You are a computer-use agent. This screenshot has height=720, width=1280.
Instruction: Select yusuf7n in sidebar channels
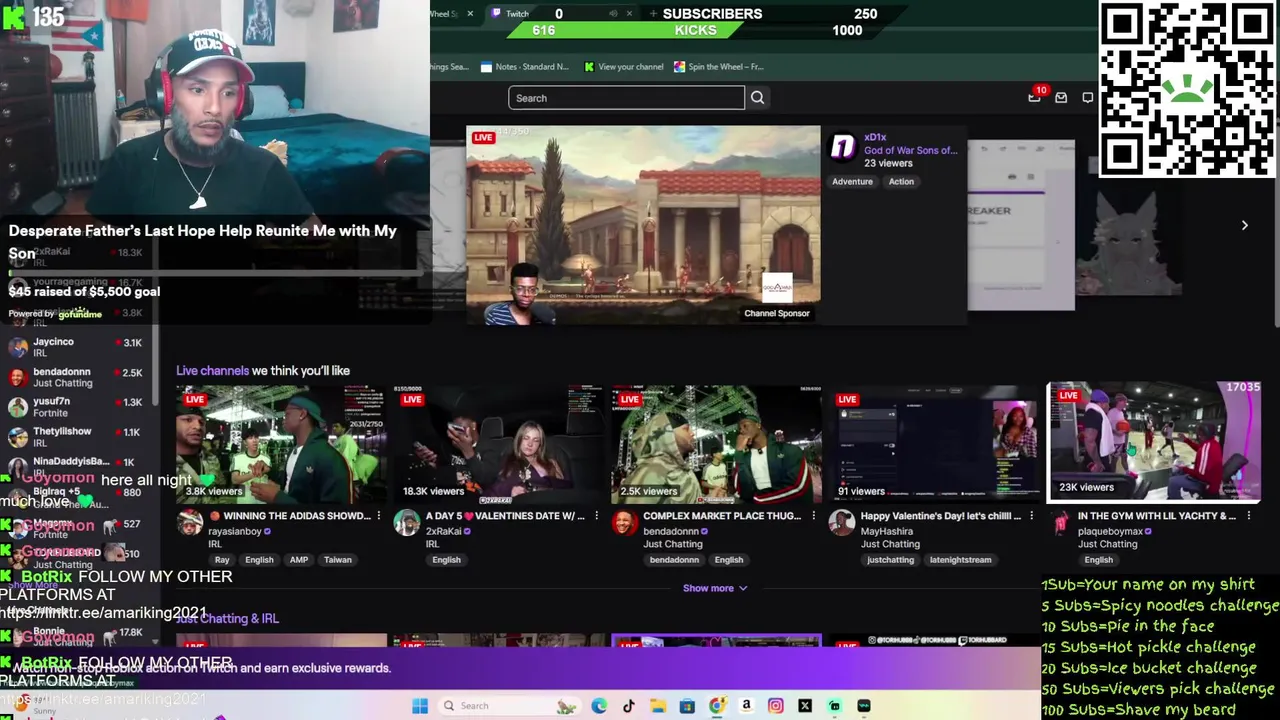76,407
